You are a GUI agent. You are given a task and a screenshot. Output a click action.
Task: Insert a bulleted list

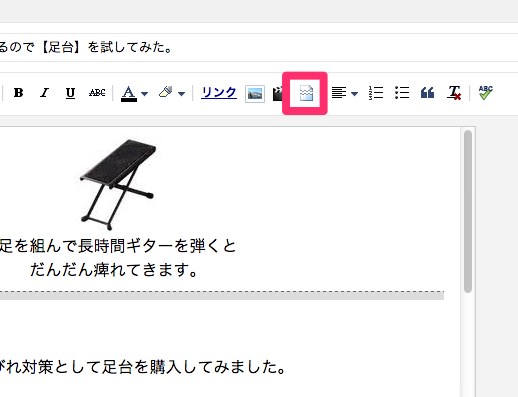click(402, 93)
